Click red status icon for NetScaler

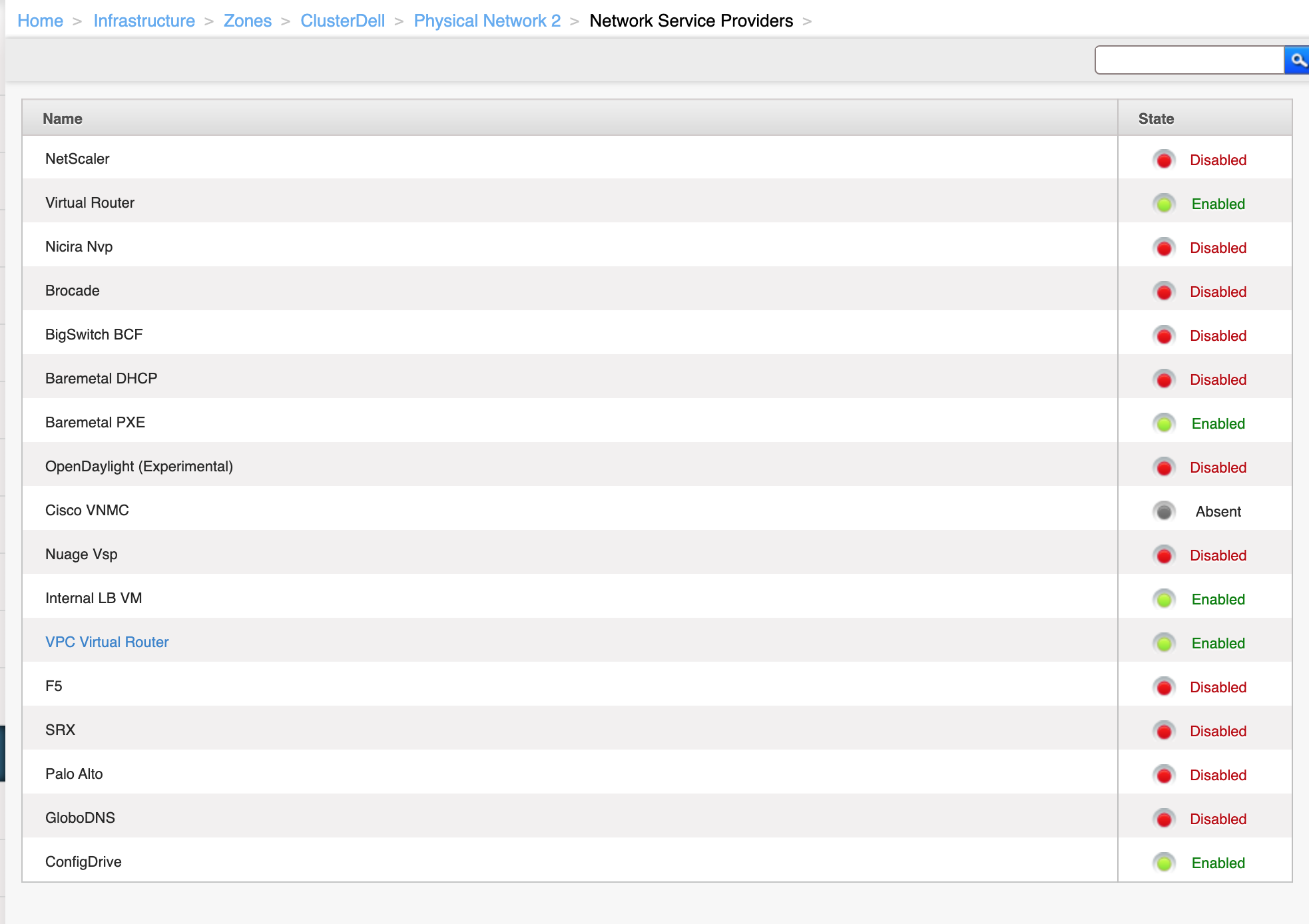coord(1164,160)
